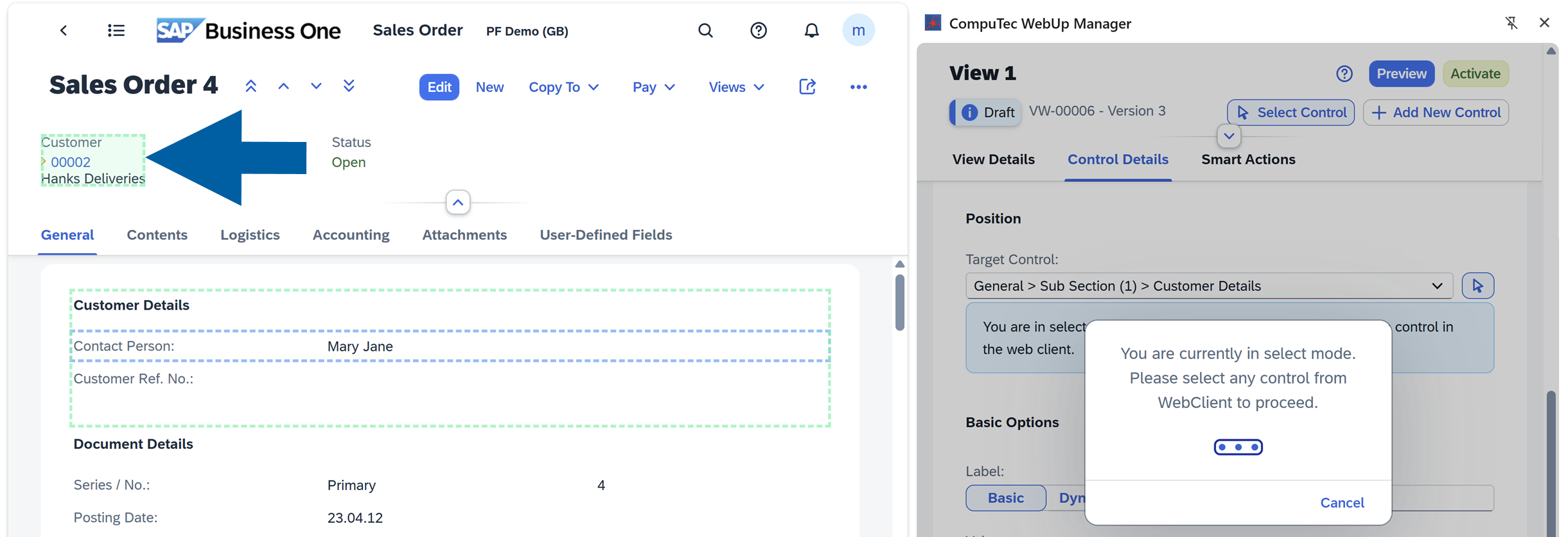
Task: Cancel the select mode dialog
Action: (1342, 502)
